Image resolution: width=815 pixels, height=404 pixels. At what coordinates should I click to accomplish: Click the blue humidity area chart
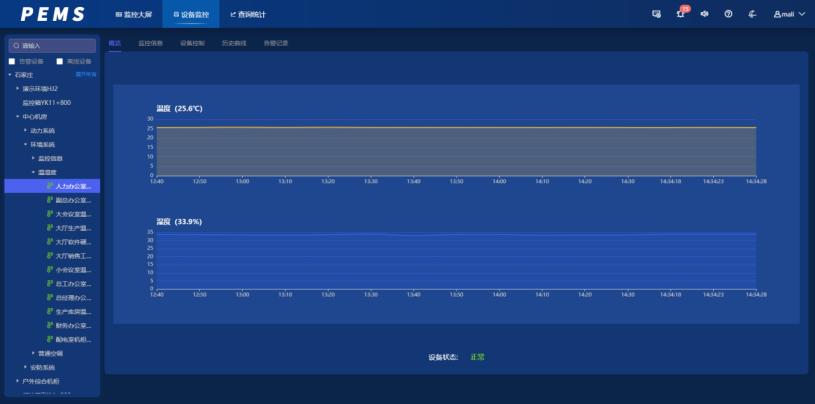click(x=456, y=261)
